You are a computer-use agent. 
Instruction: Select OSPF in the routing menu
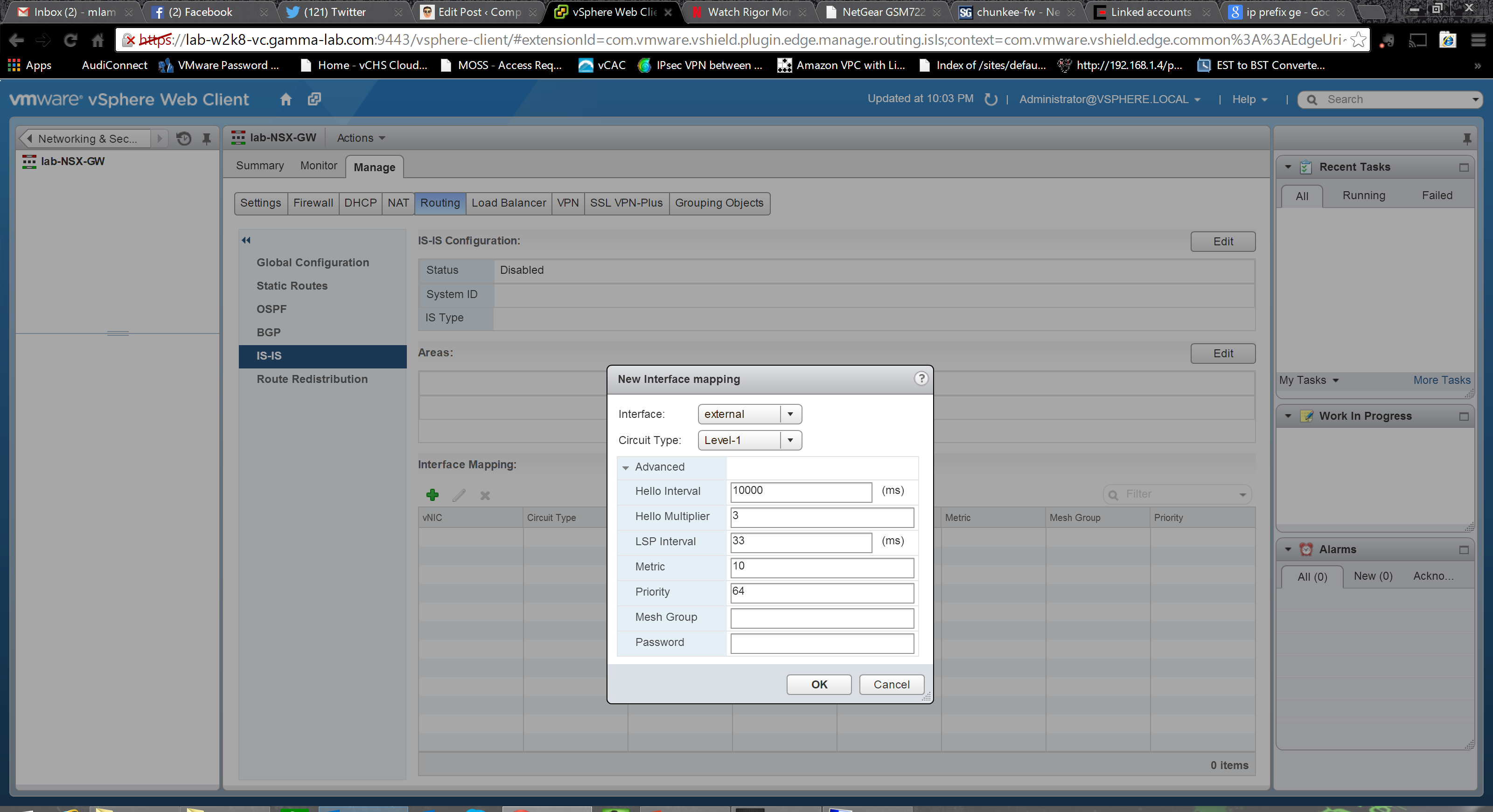click(271, 309)
